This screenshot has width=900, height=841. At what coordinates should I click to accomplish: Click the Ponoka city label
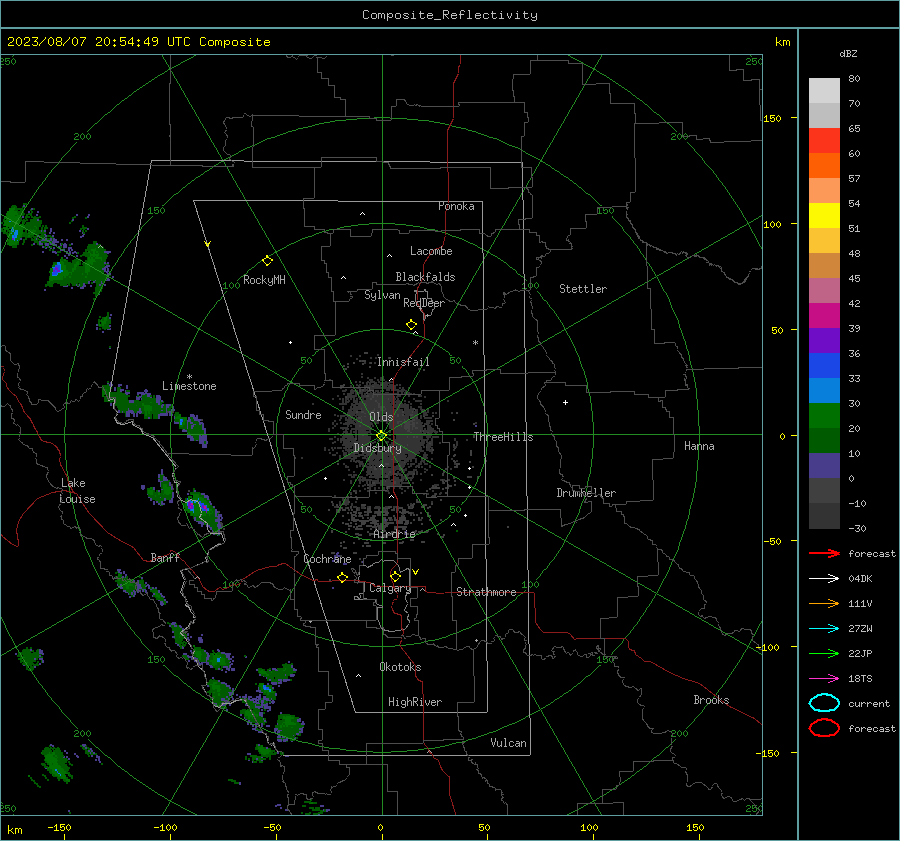(456, 206)
